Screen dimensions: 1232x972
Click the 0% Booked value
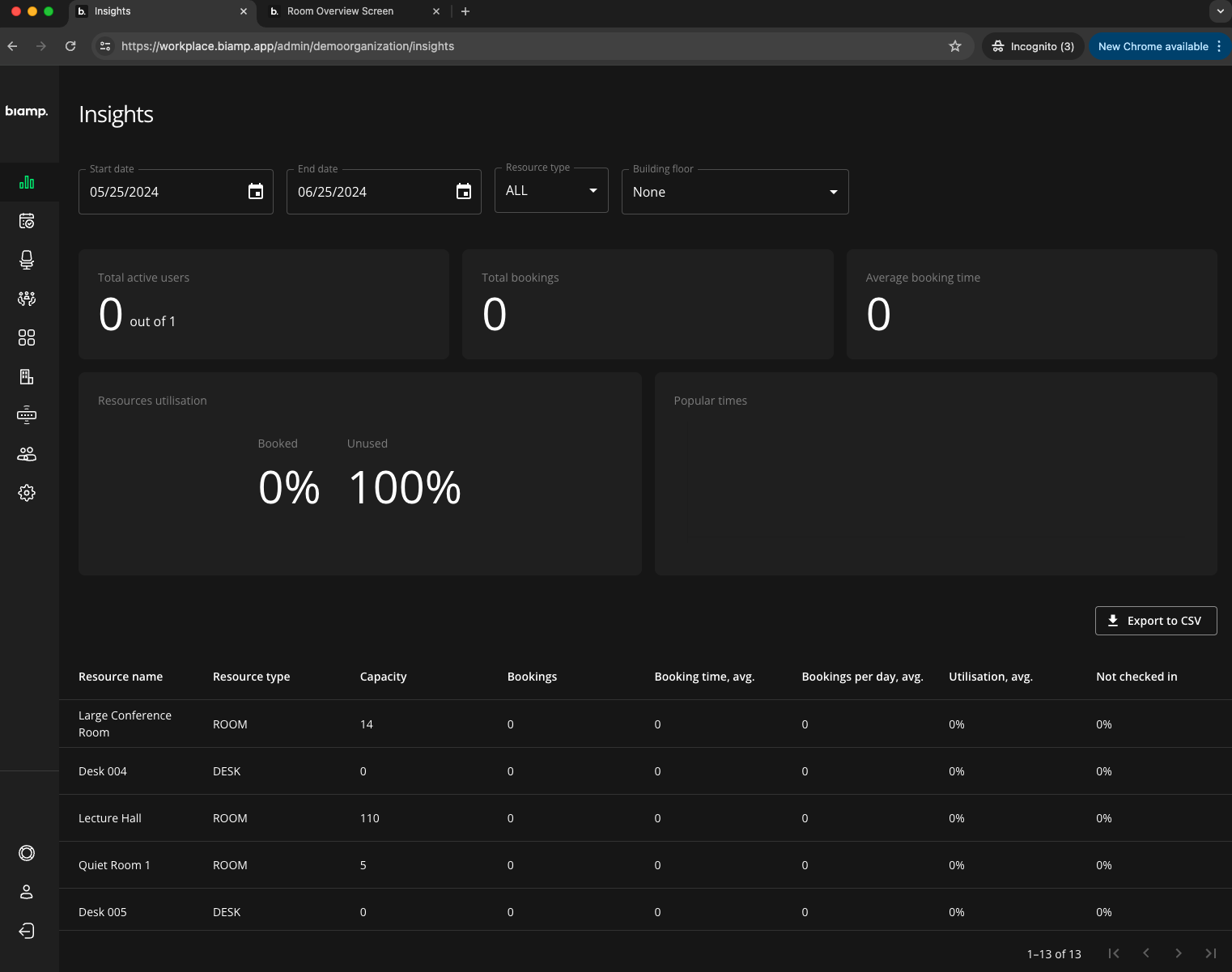[289, 487]
